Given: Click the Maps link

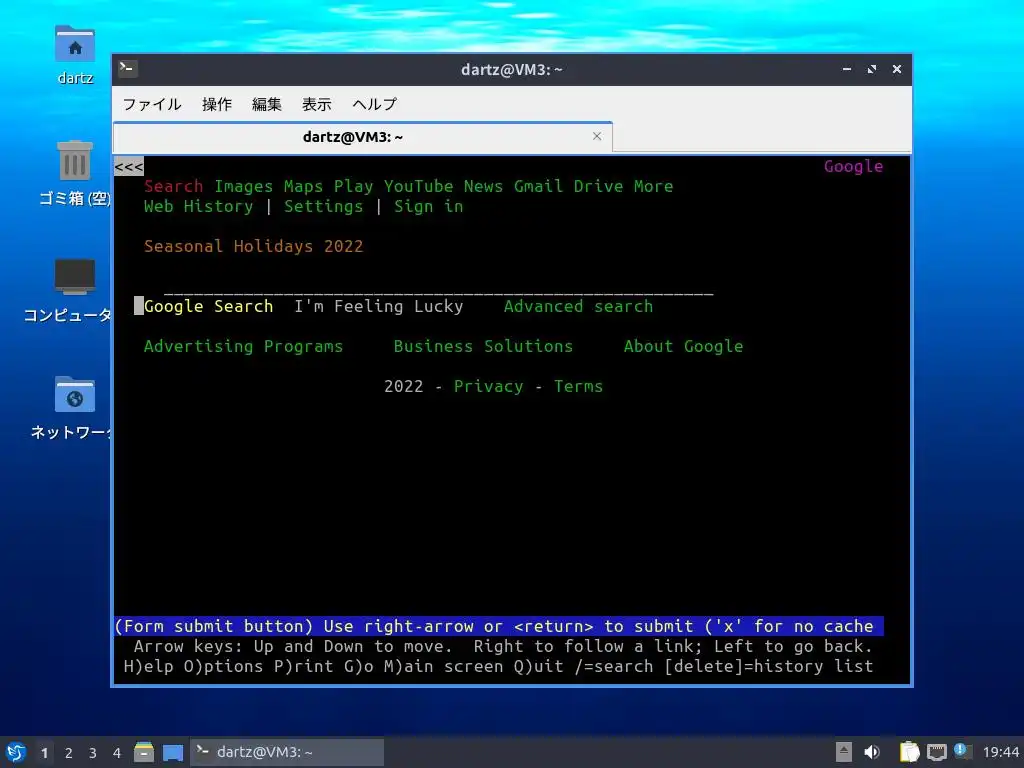Looking at the screenshot, I should [x=304, y=186].
